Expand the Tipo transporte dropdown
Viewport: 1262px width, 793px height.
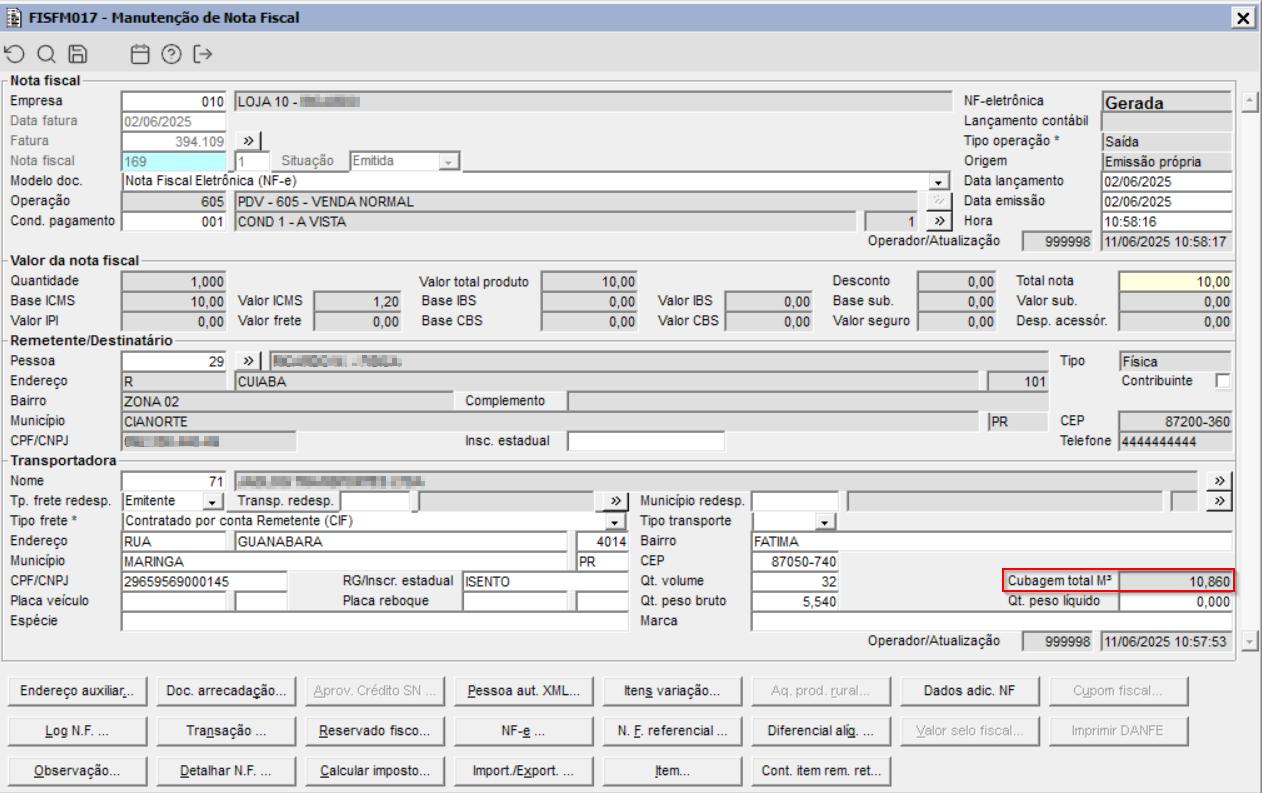pyautogui.click(x=824, y=522)
